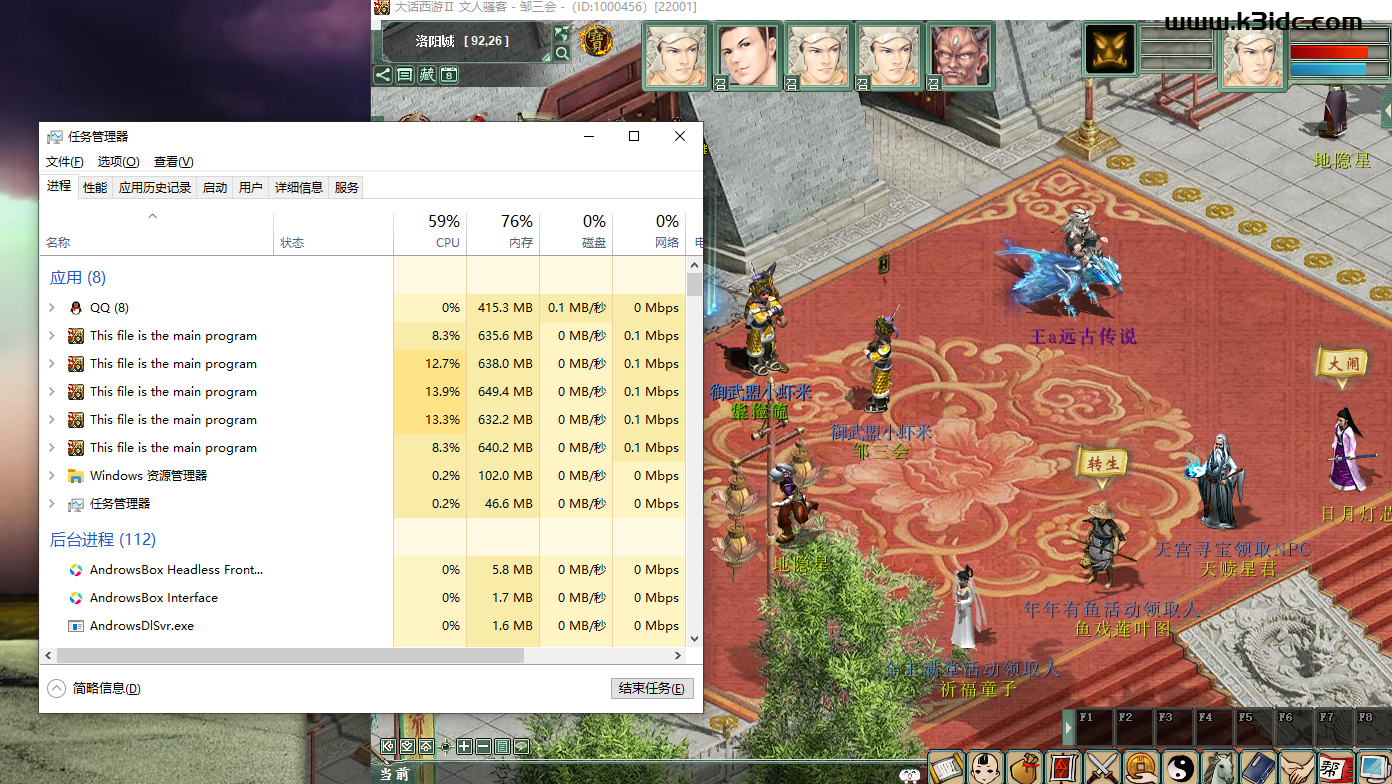Open the brown sack inventory icon
Image resolution: width=1392 pixels, height=784 pixels.
pos(1024,768)
